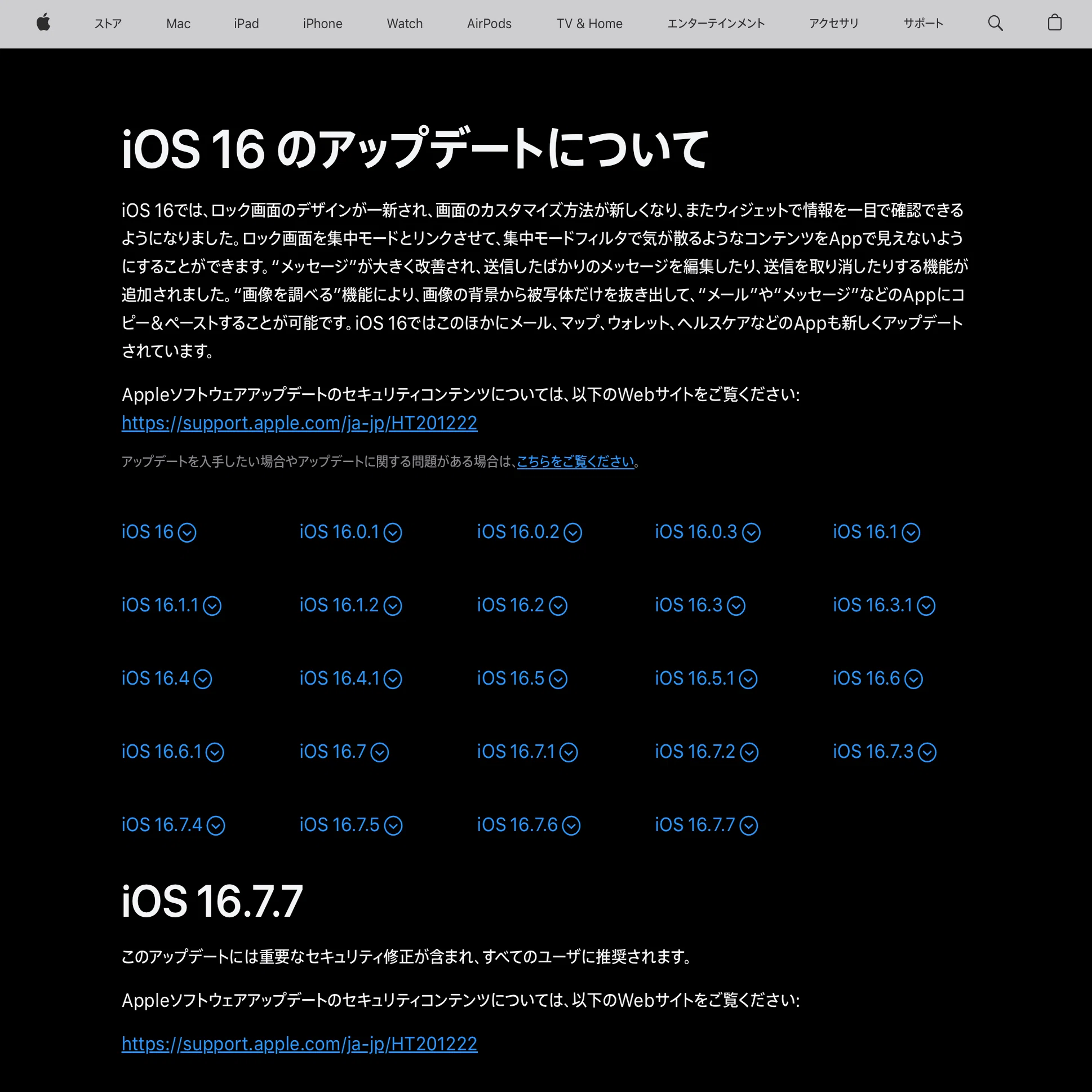Open the サポート menu item
The height and width of the screenshot is (1092, 1092).
[x=923, y=23]
